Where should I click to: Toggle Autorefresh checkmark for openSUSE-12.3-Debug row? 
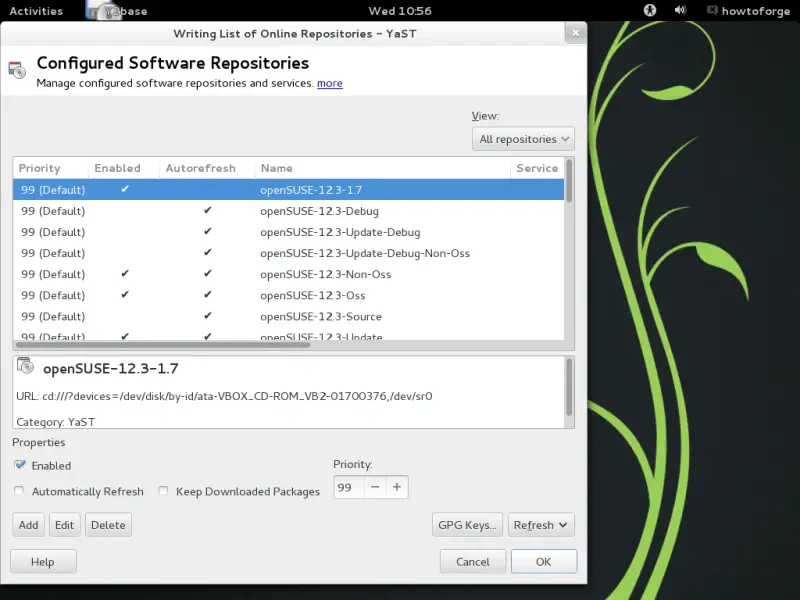(208, 210)
